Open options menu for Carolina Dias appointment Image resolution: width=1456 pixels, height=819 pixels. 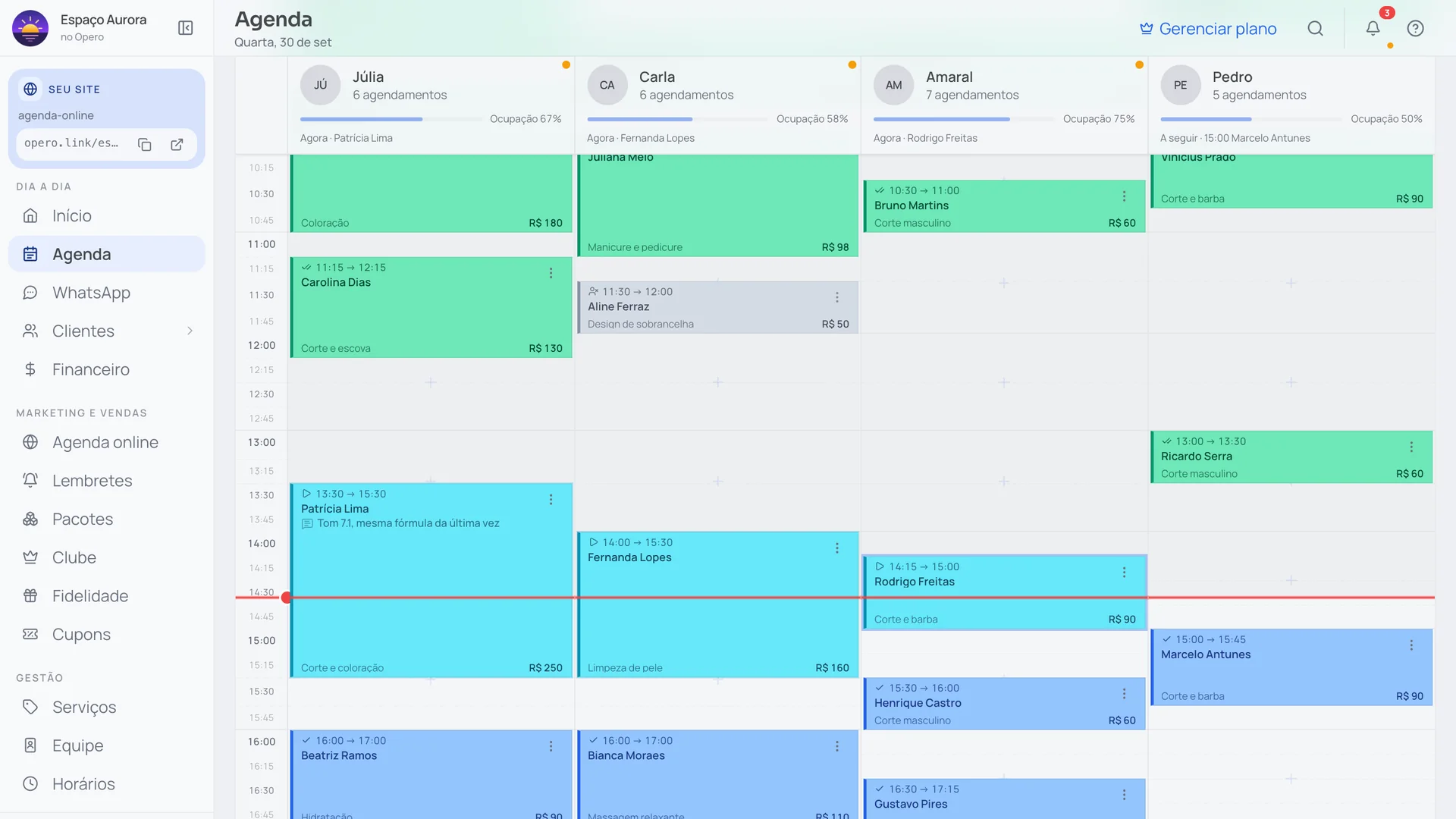coord(551,273)
